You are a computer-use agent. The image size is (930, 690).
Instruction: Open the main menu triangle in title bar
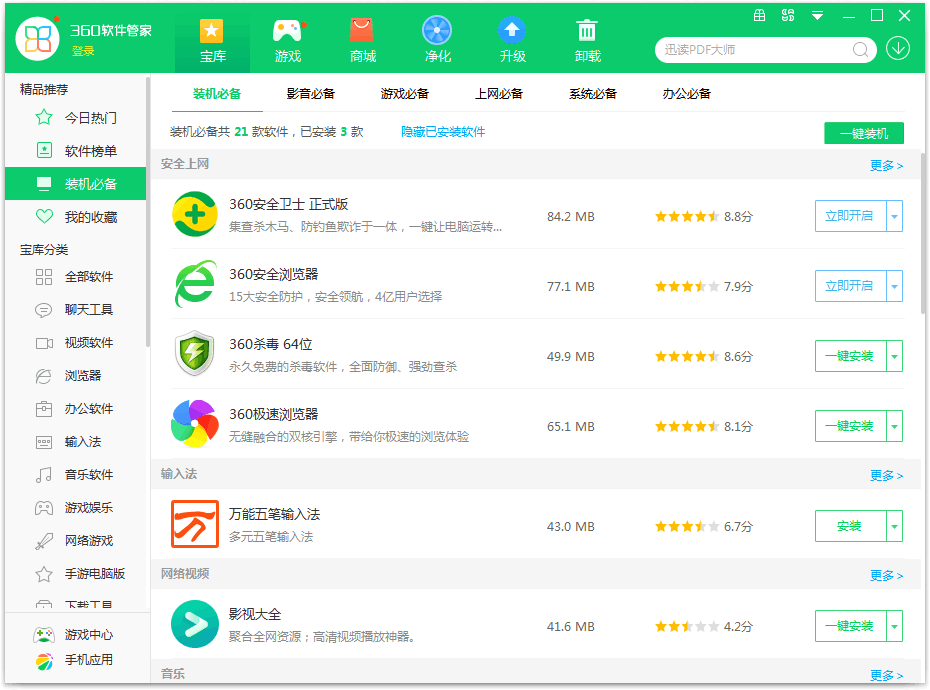[817, 16]
